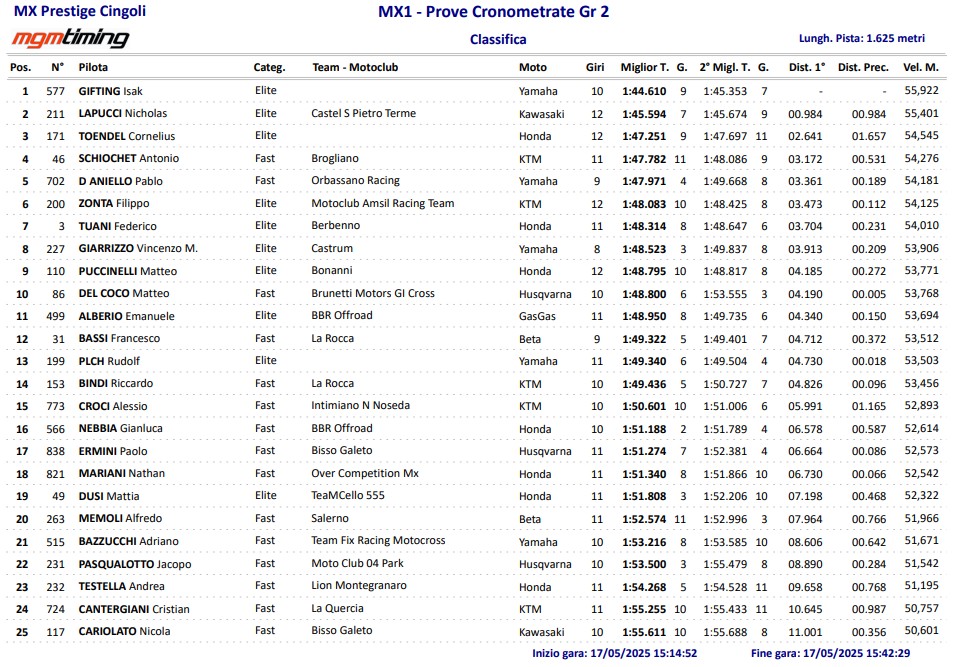Viewport: 956px width, 667px height.
Task: Select rider 'DUSI Mattia'
Action: point(109,497)
